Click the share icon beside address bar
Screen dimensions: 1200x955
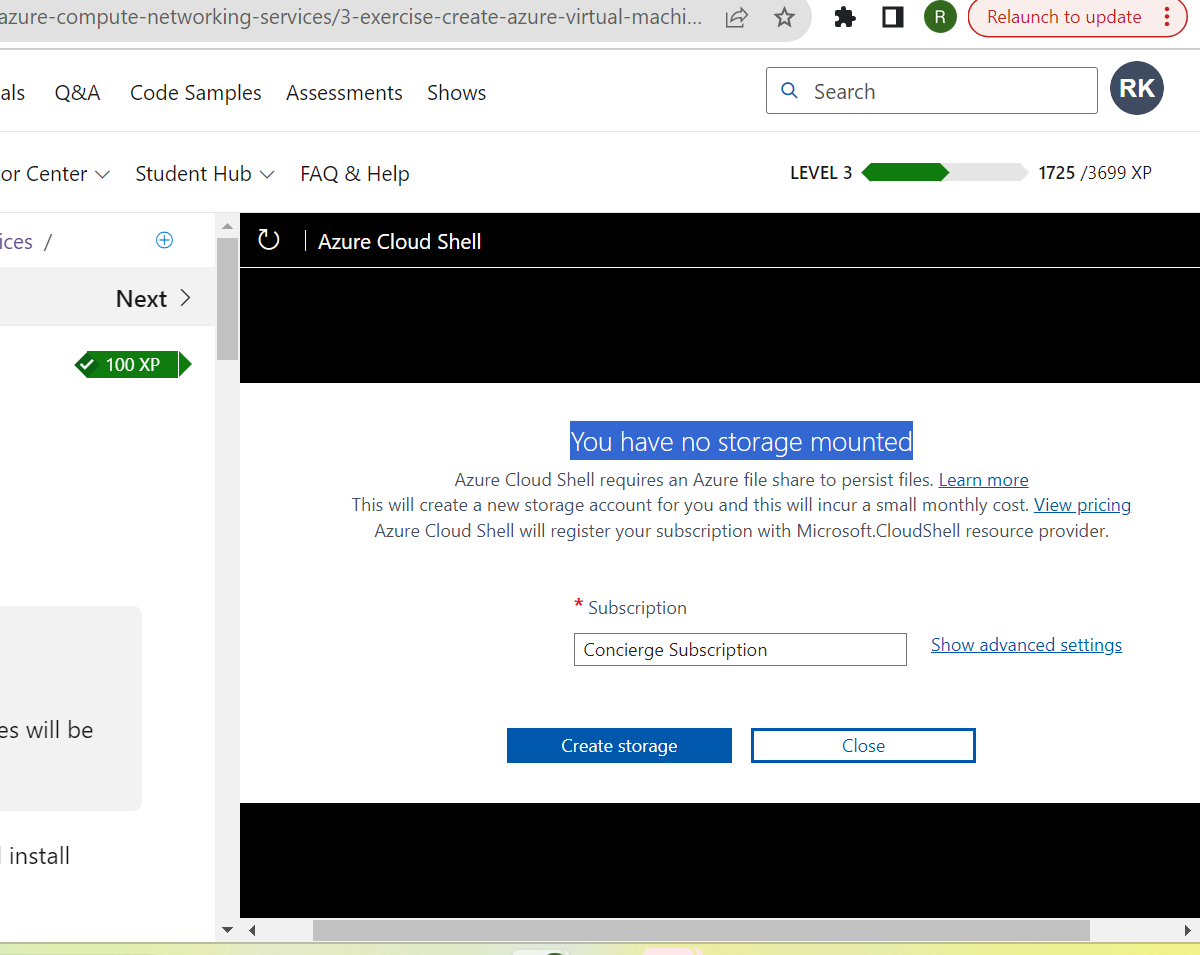[736, 17]
